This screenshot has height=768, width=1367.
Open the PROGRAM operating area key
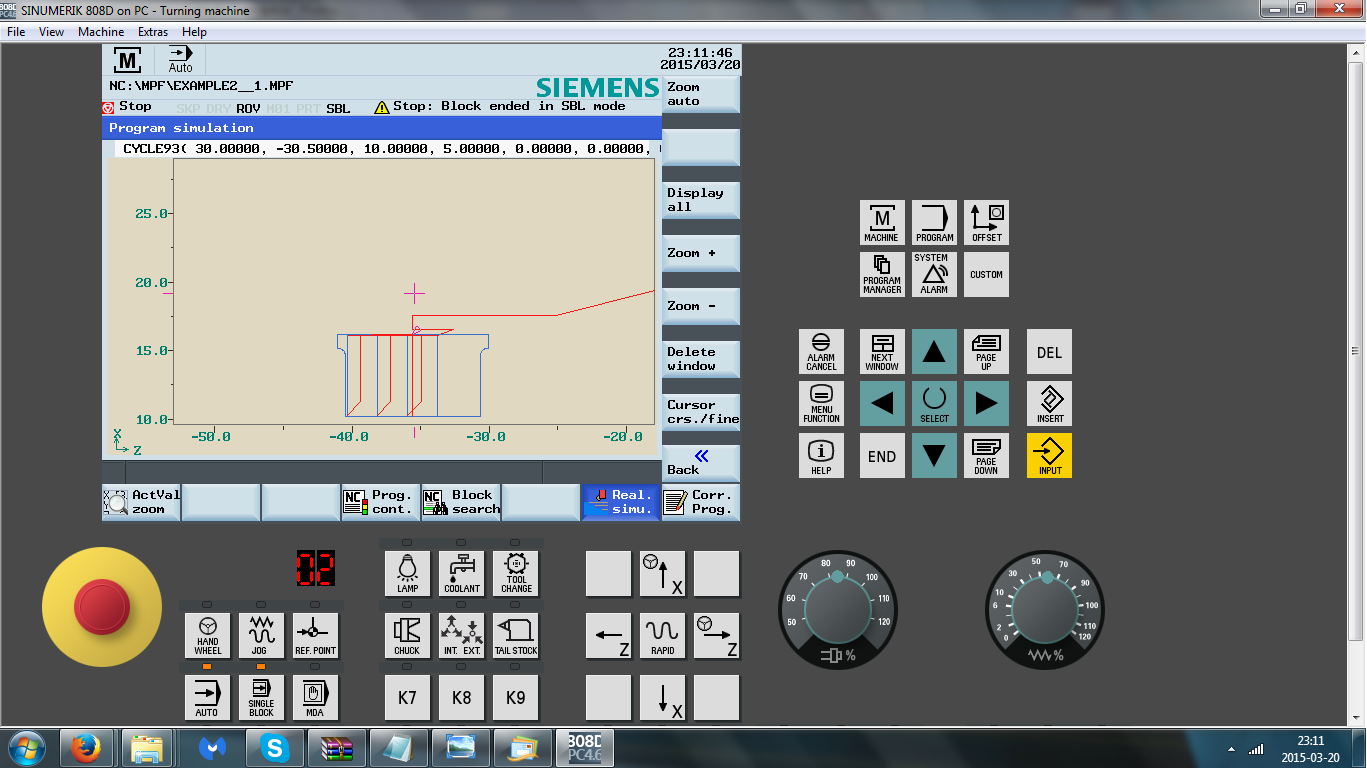(934, 222)
